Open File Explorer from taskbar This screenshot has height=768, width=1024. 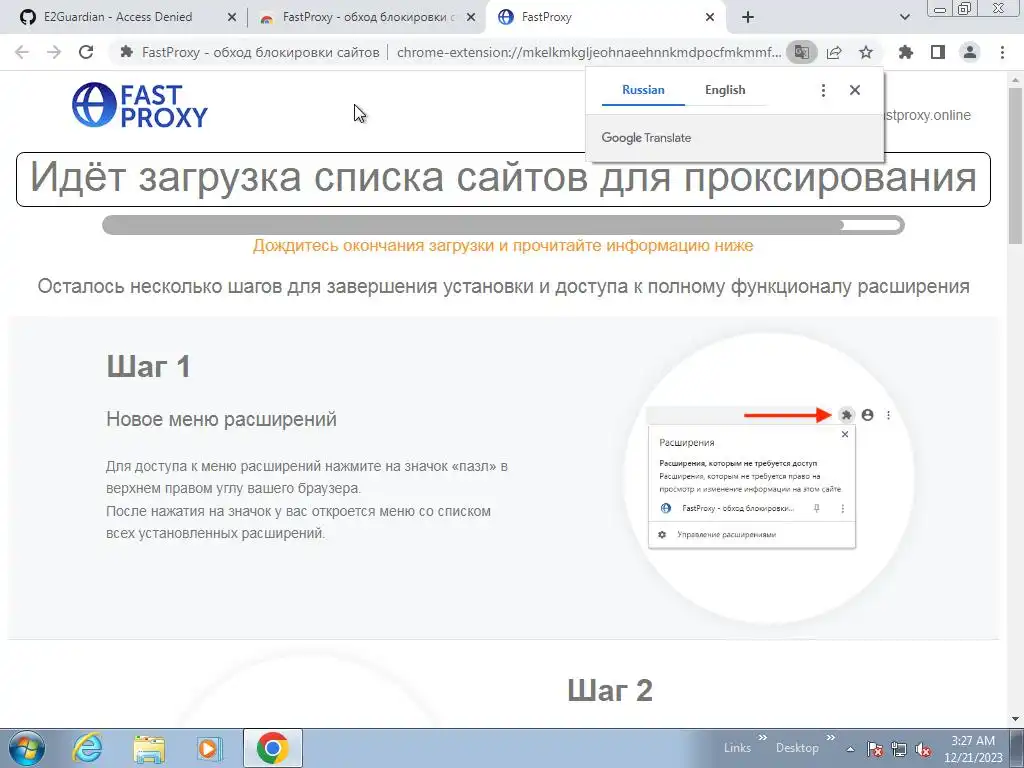[x=149, y=748]
